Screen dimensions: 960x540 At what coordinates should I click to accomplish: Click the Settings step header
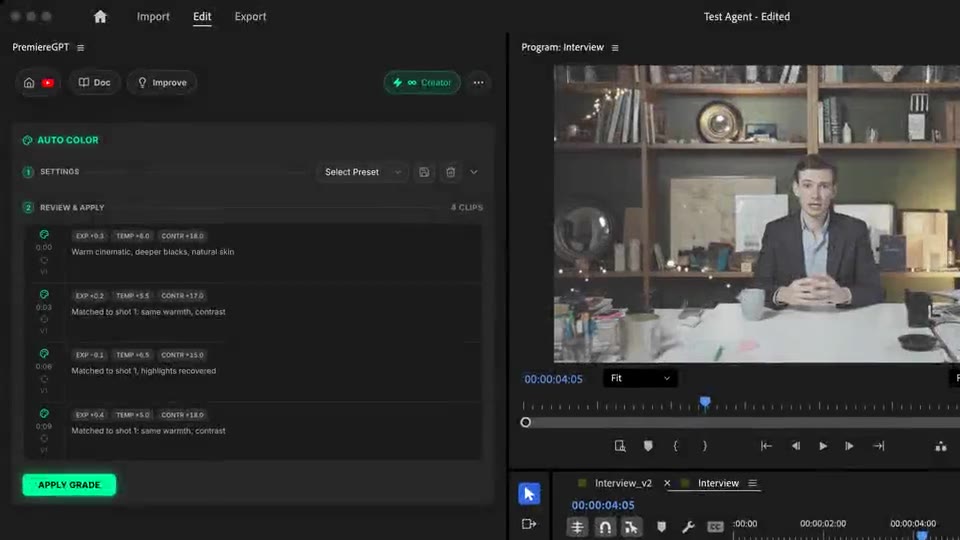(x=59, y=172)
